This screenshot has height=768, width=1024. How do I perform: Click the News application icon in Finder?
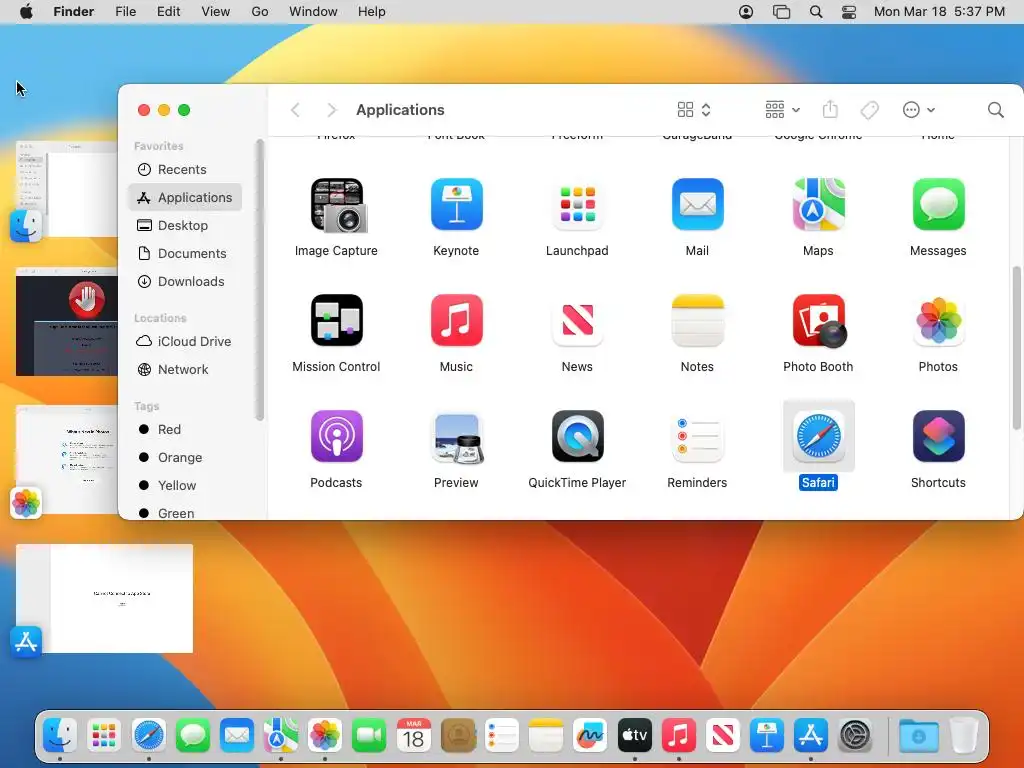577,321
